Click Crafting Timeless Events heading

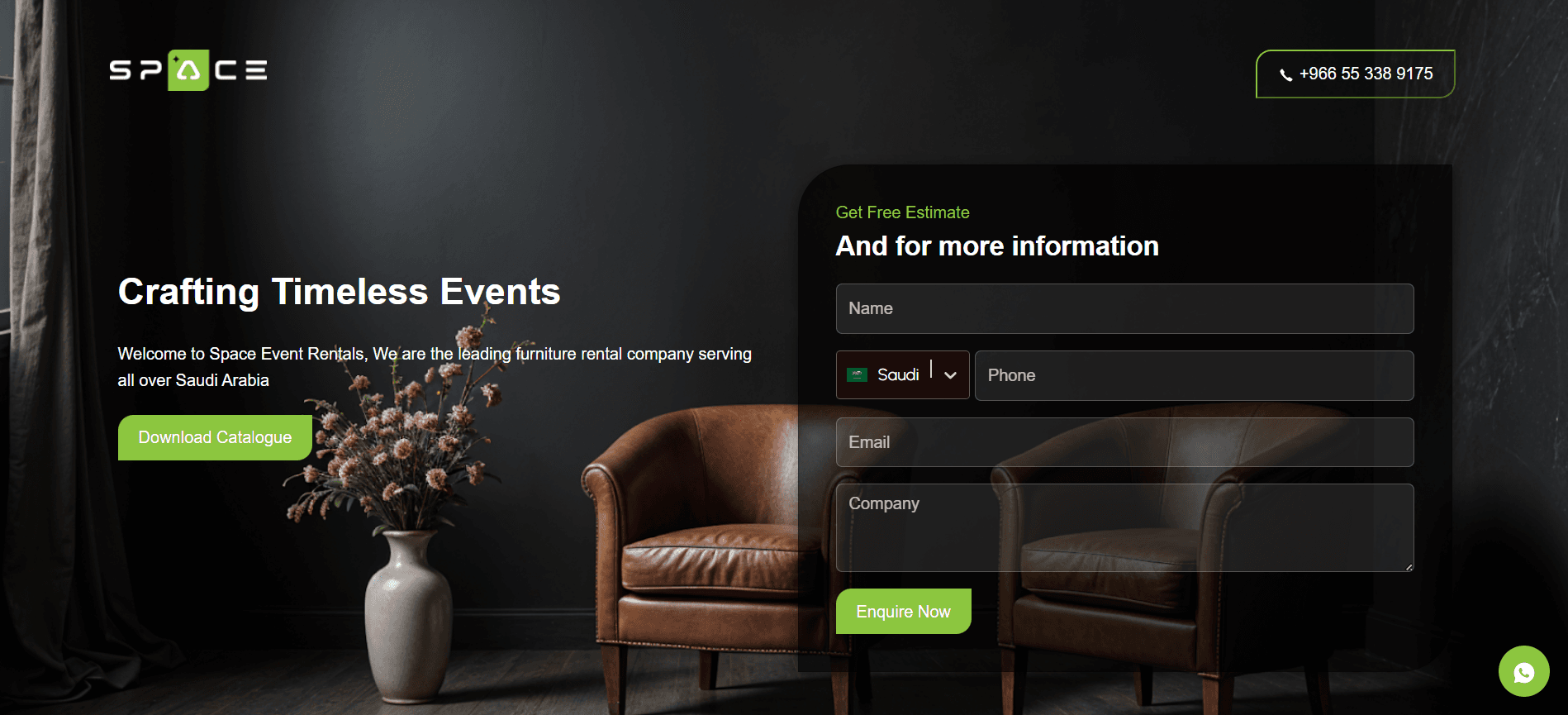(x=339, y=292)
